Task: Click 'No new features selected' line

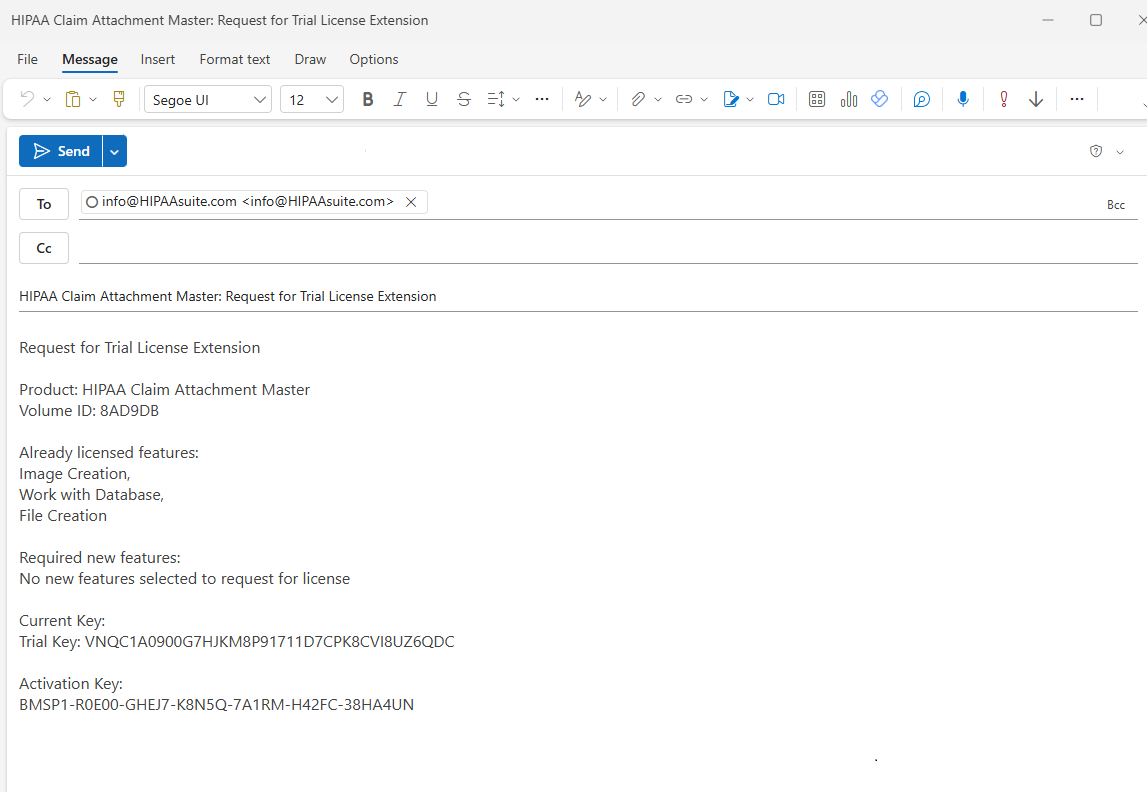Action: click(184, 578)
